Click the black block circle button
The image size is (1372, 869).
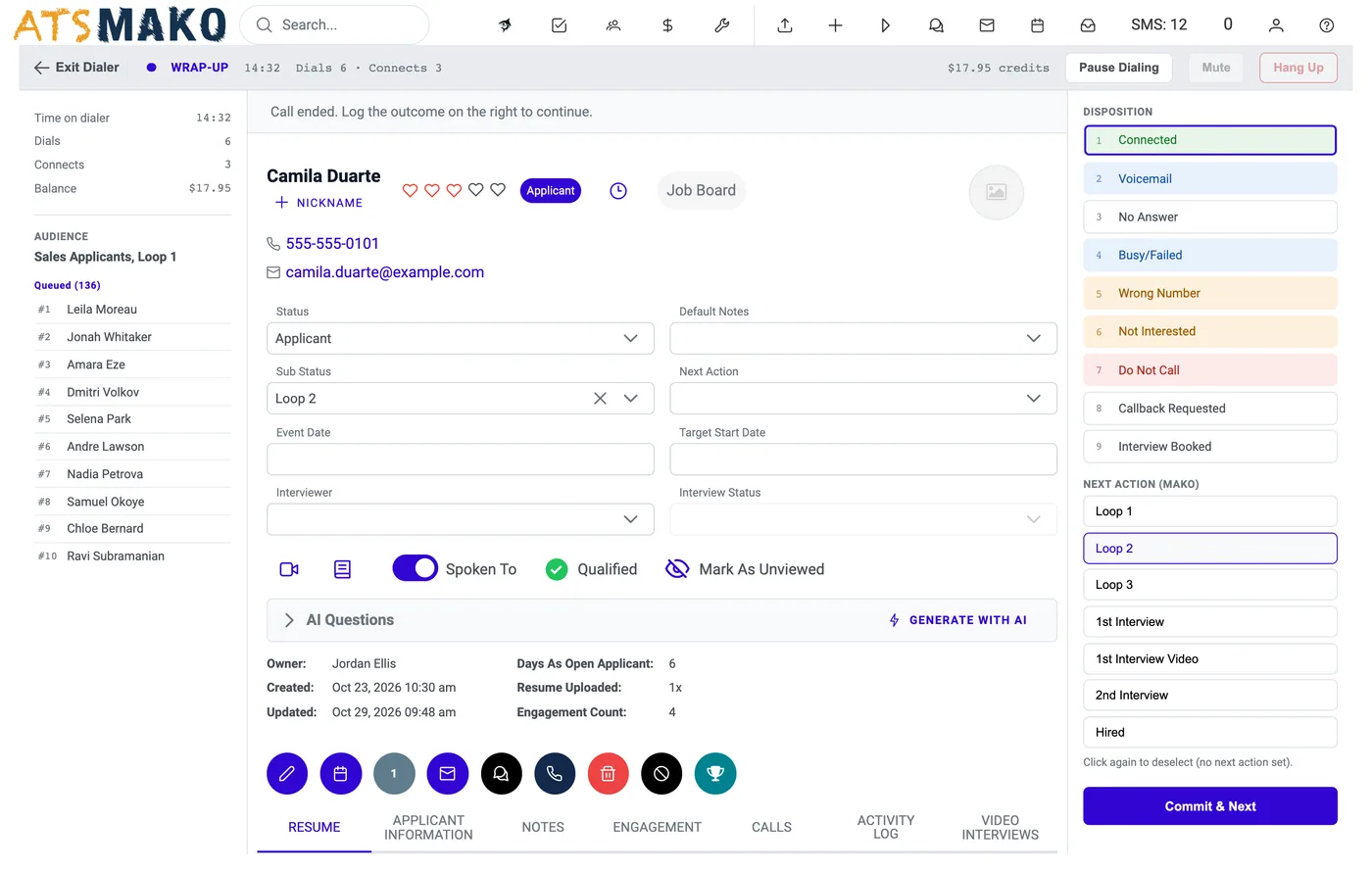point(661,774)
